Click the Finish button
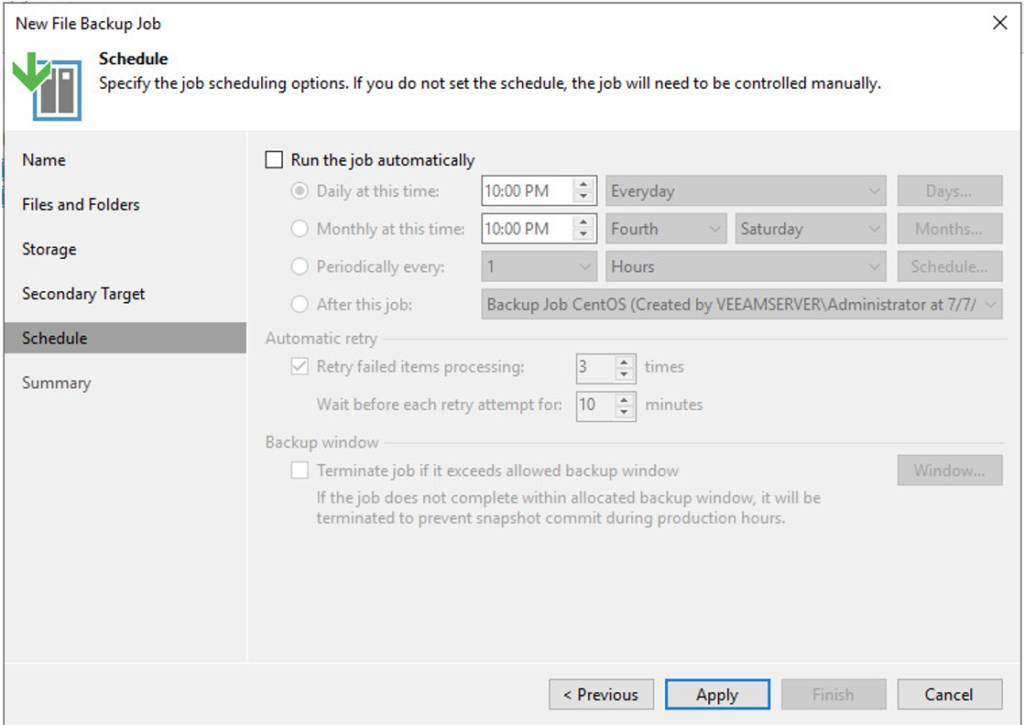The height and width of the screenshot is (725, 1024). point(833,694)
